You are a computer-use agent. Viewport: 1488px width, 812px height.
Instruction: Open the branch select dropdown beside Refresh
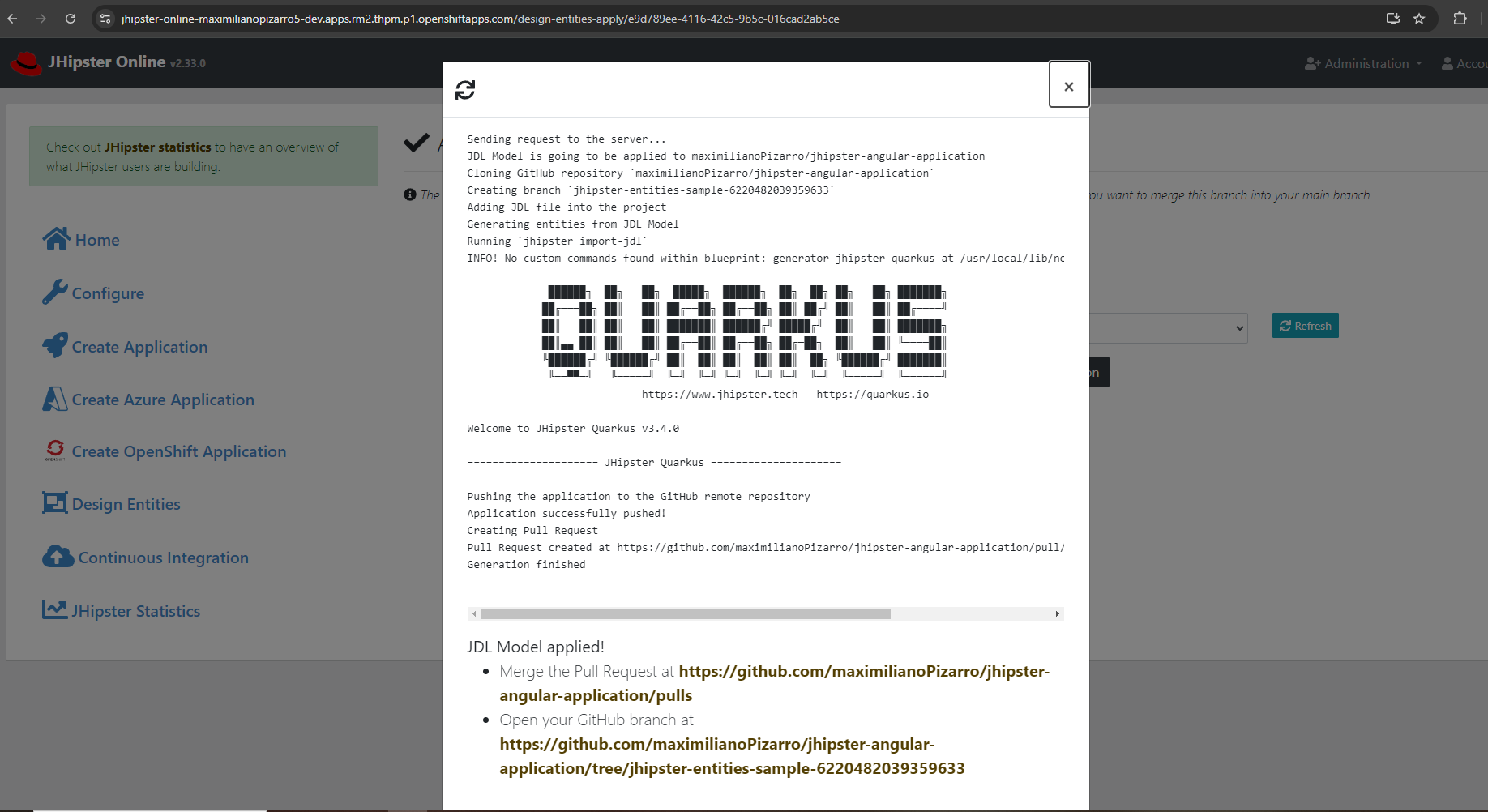point(1169,327)
